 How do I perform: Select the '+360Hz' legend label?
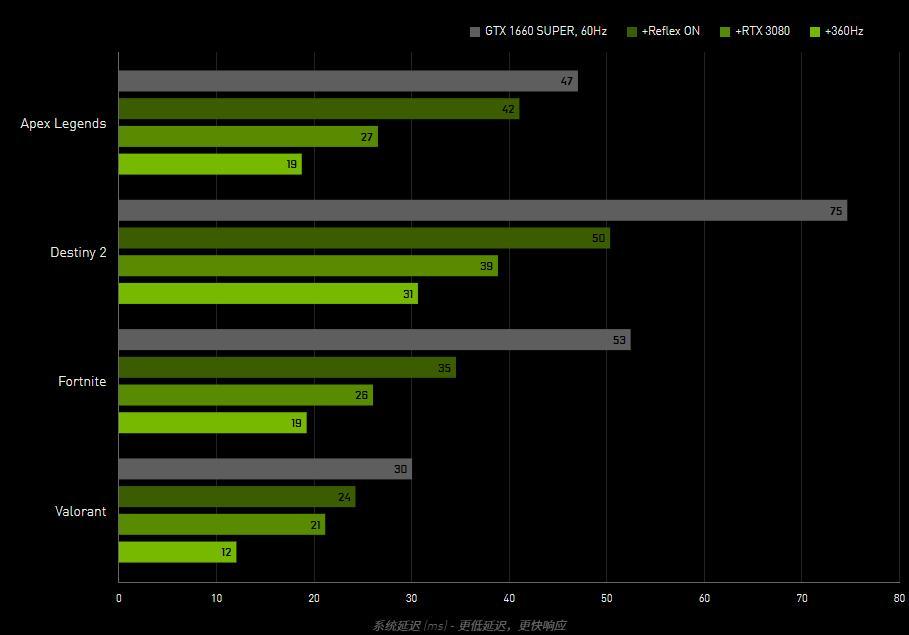point(844,31)
